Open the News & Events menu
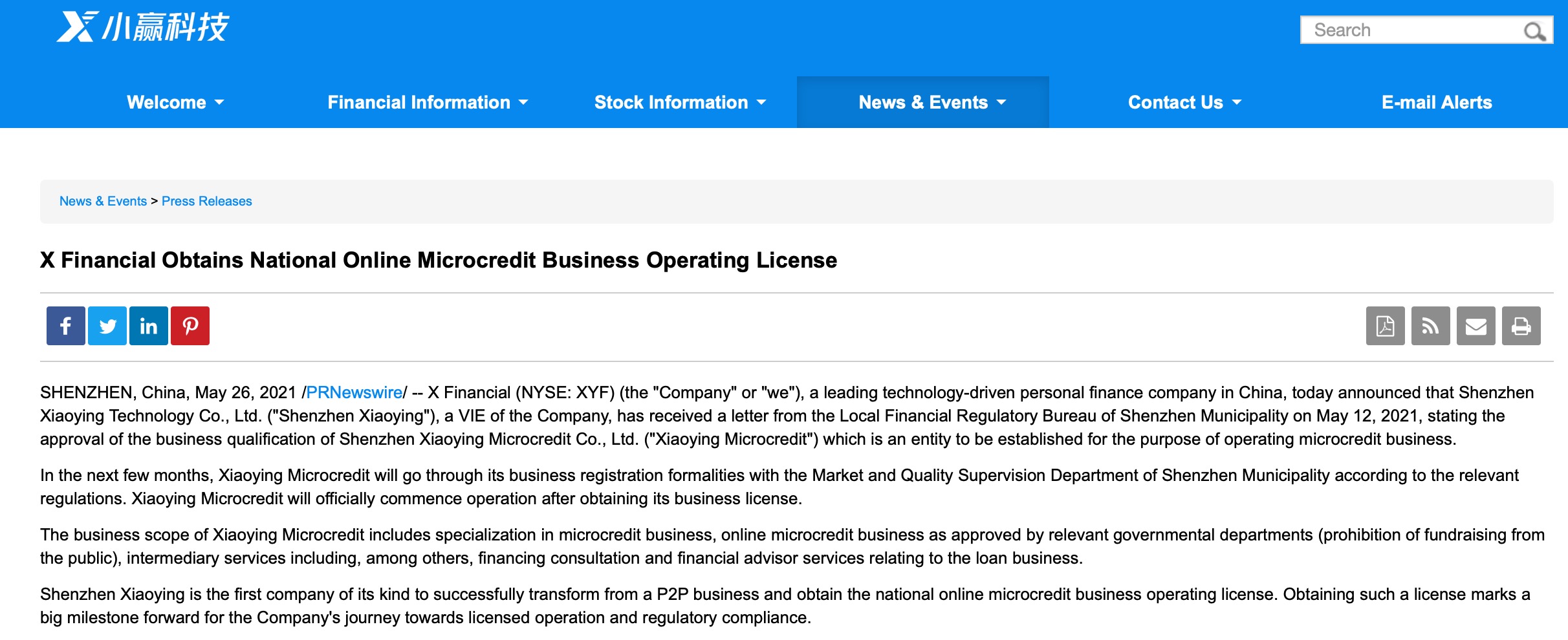 932,102
